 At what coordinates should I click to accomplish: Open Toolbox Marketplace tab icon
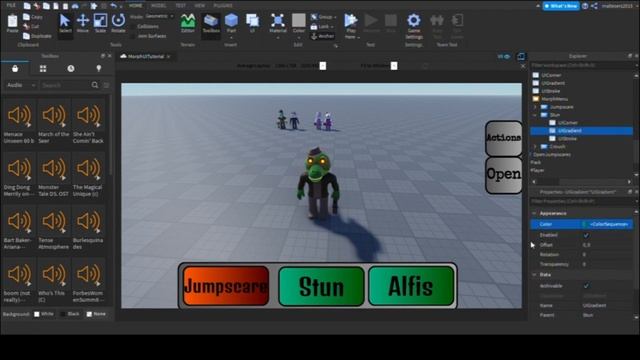(15, 69)
